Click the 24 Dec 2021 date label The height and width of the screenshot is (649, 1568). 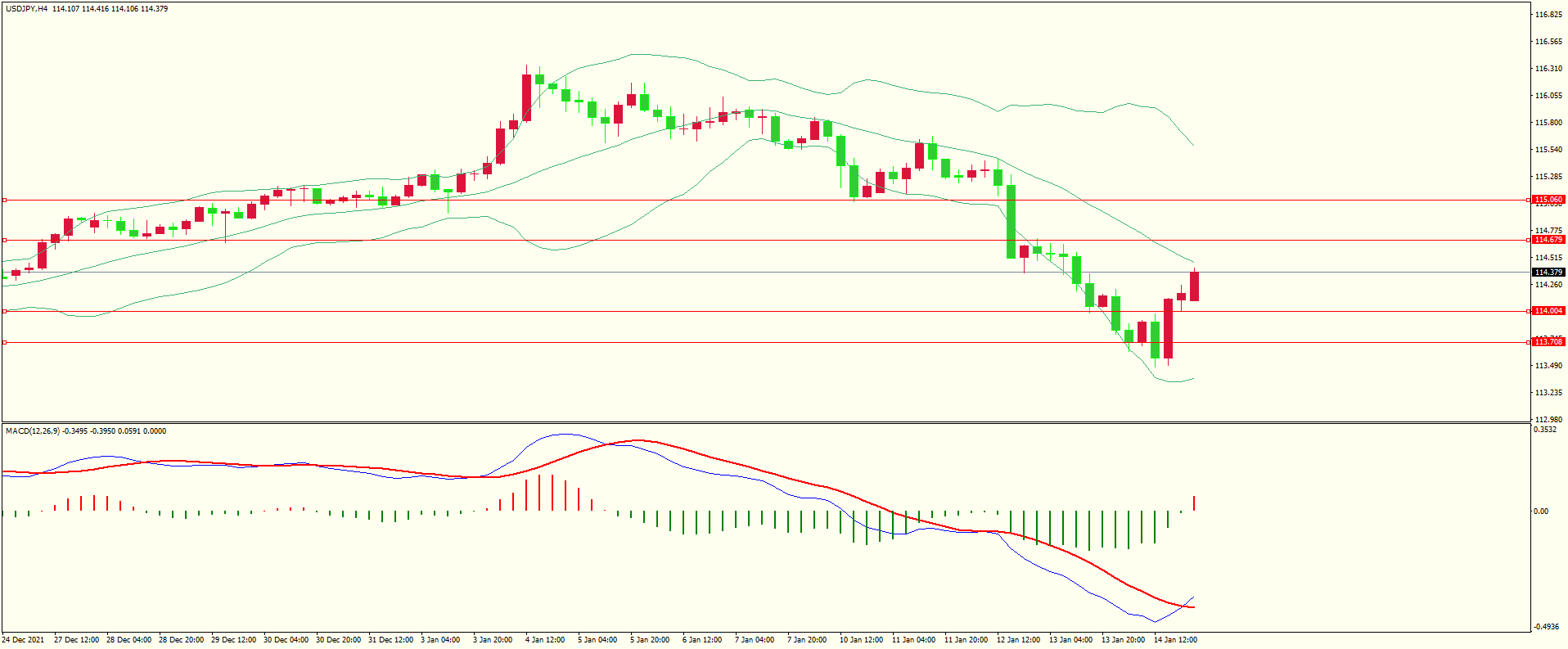24,640
